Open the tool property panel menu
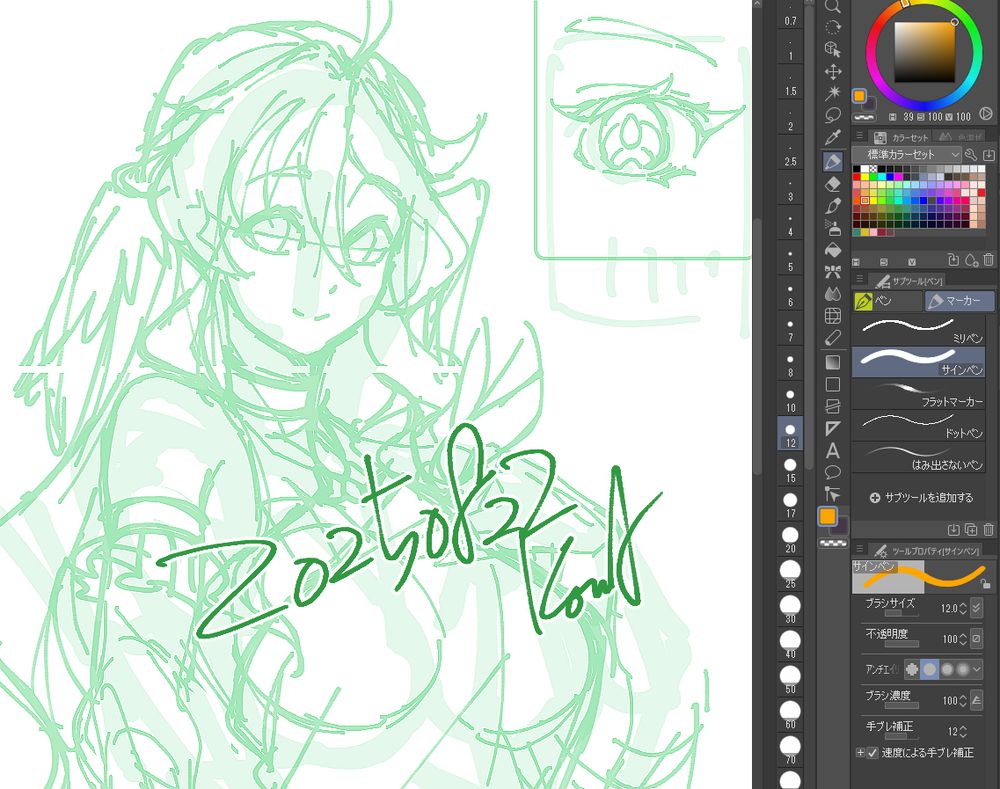The height and width of the screenshot is (789, 1000). pyautogui.click(x=859, y=549)
